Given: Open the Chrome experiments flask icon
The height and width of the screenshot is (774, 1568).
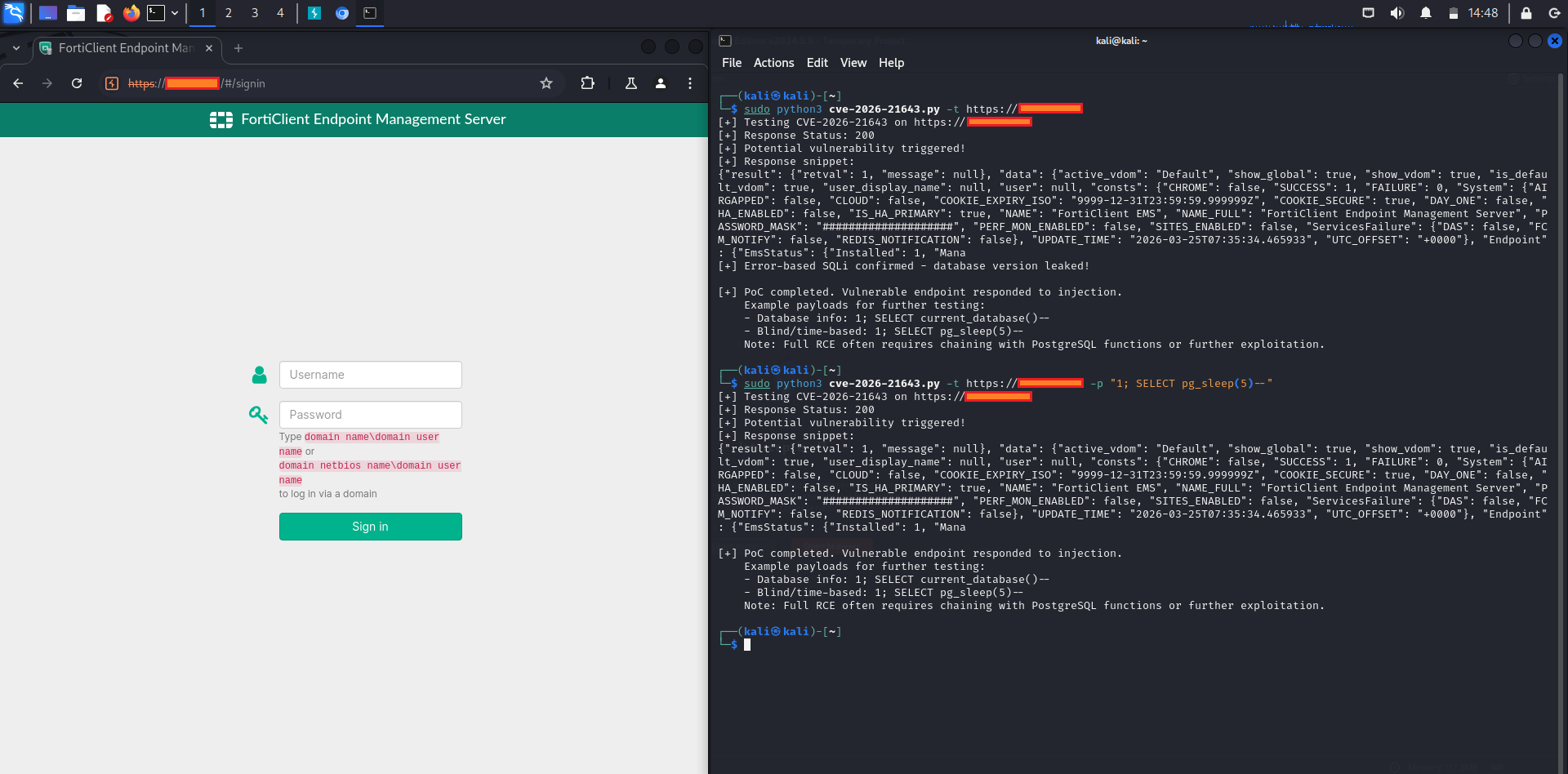Looking at the screenshot, I should 630,82.
